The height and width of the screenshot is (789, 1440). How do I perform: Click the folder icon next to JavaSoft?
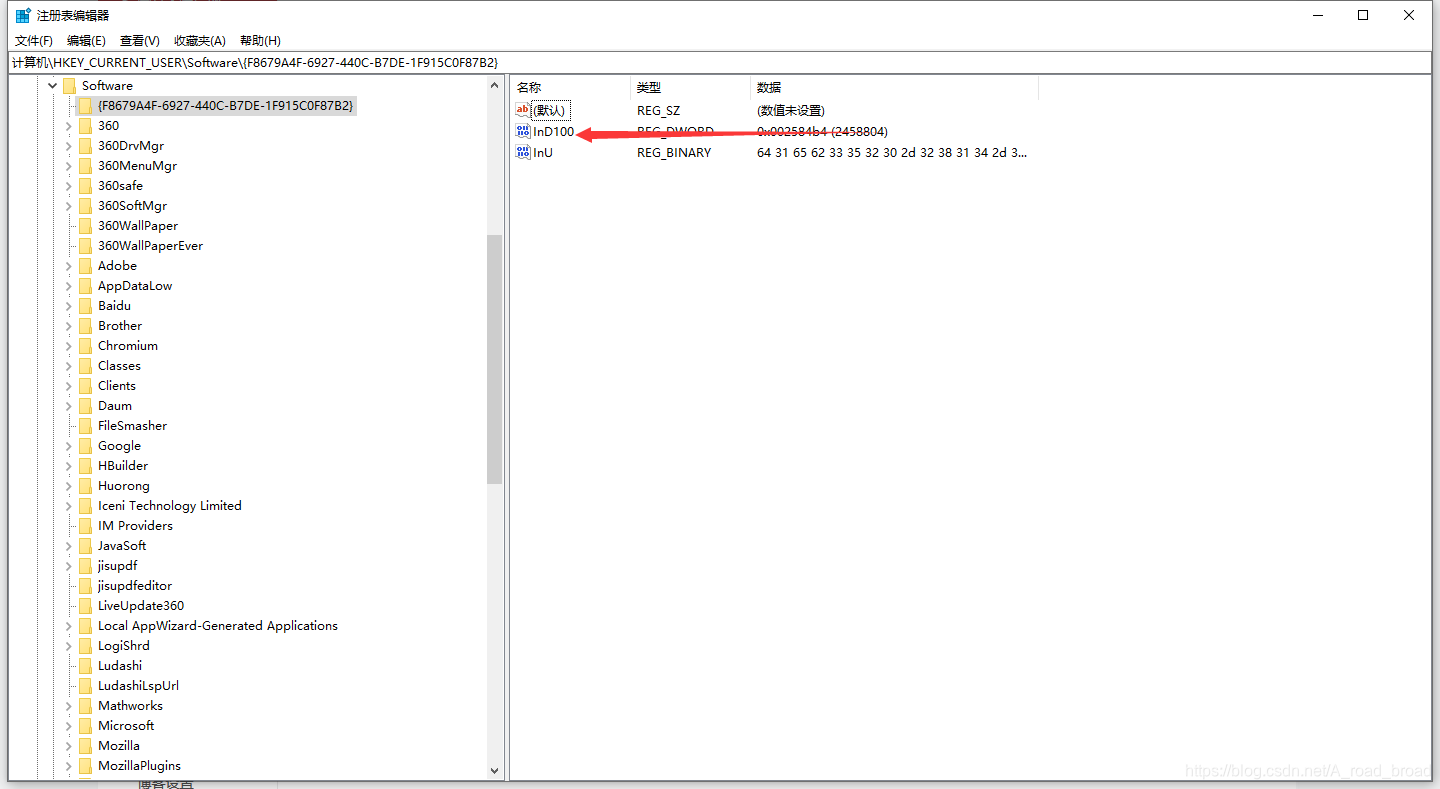[85, 545]
